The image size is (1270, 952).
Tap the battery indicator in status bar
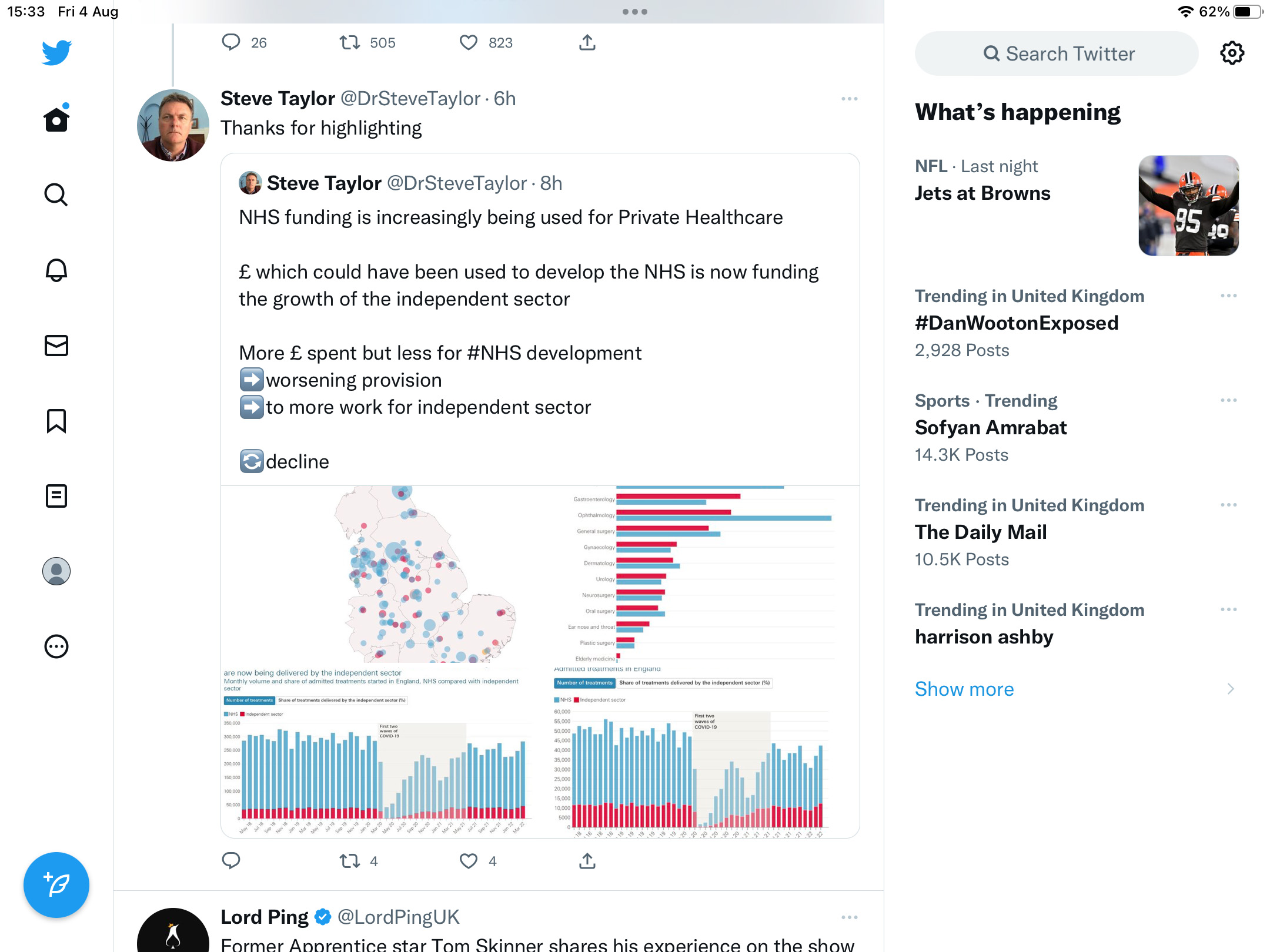[x=1248, y=12]
